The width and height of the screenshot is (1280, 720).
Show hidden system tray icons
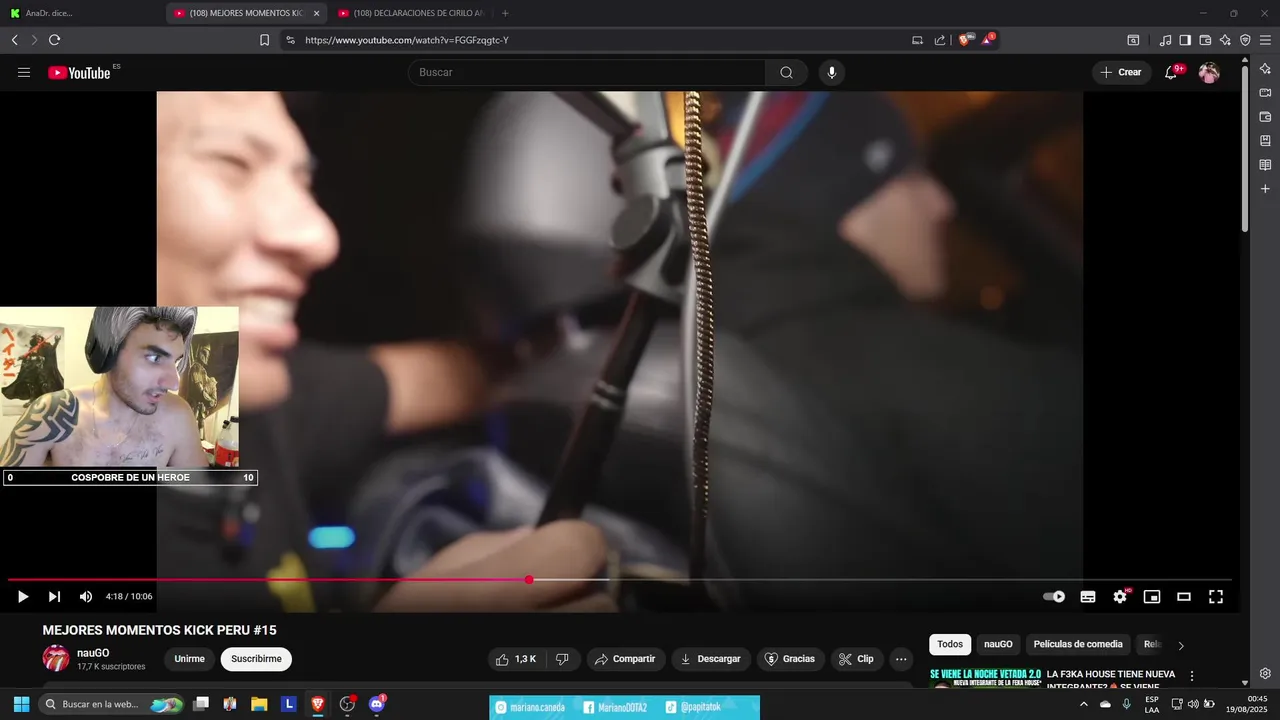[x=1084, y=704]
